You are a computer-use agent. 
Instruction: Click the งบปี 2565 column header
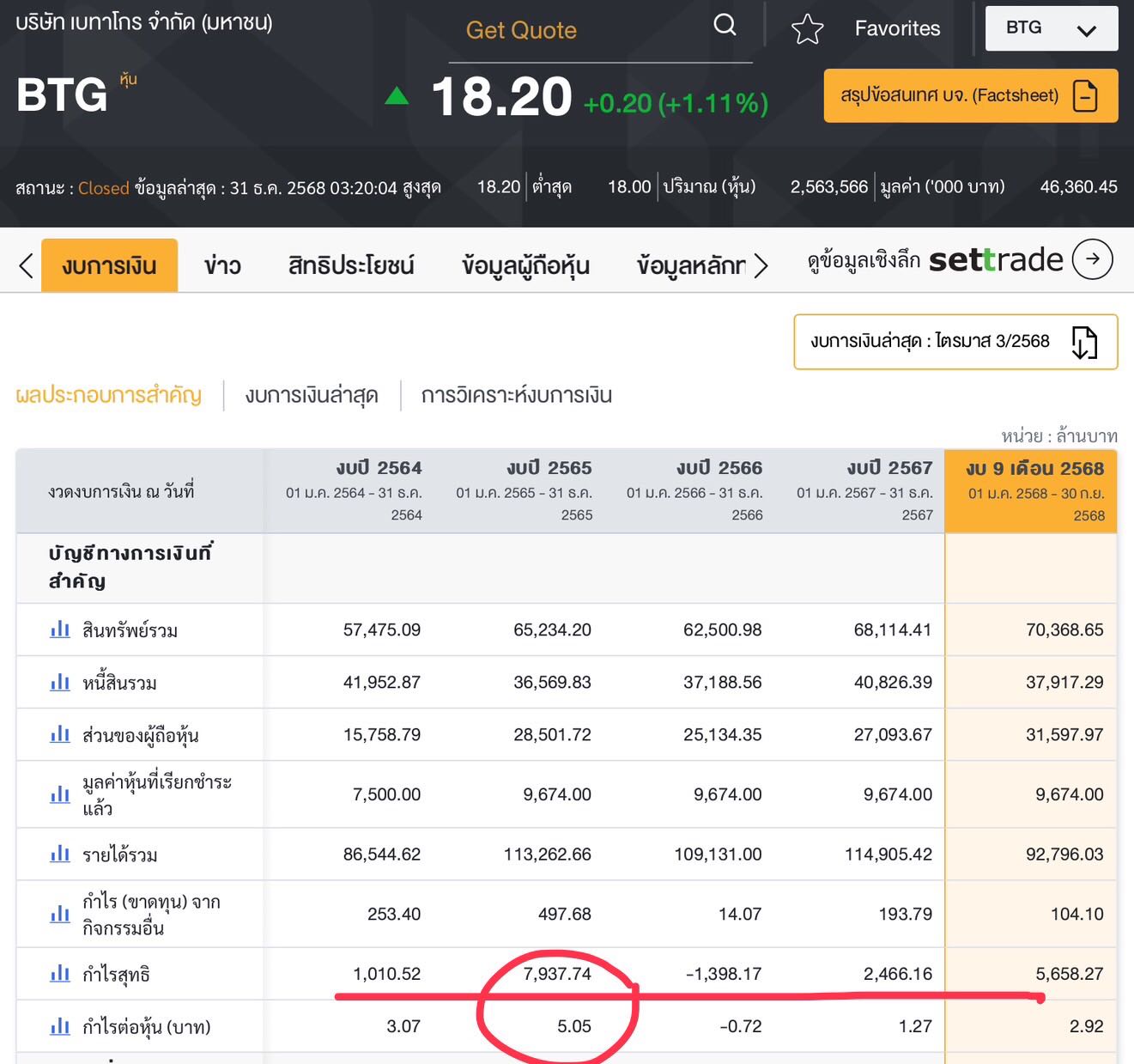(520, 490)
